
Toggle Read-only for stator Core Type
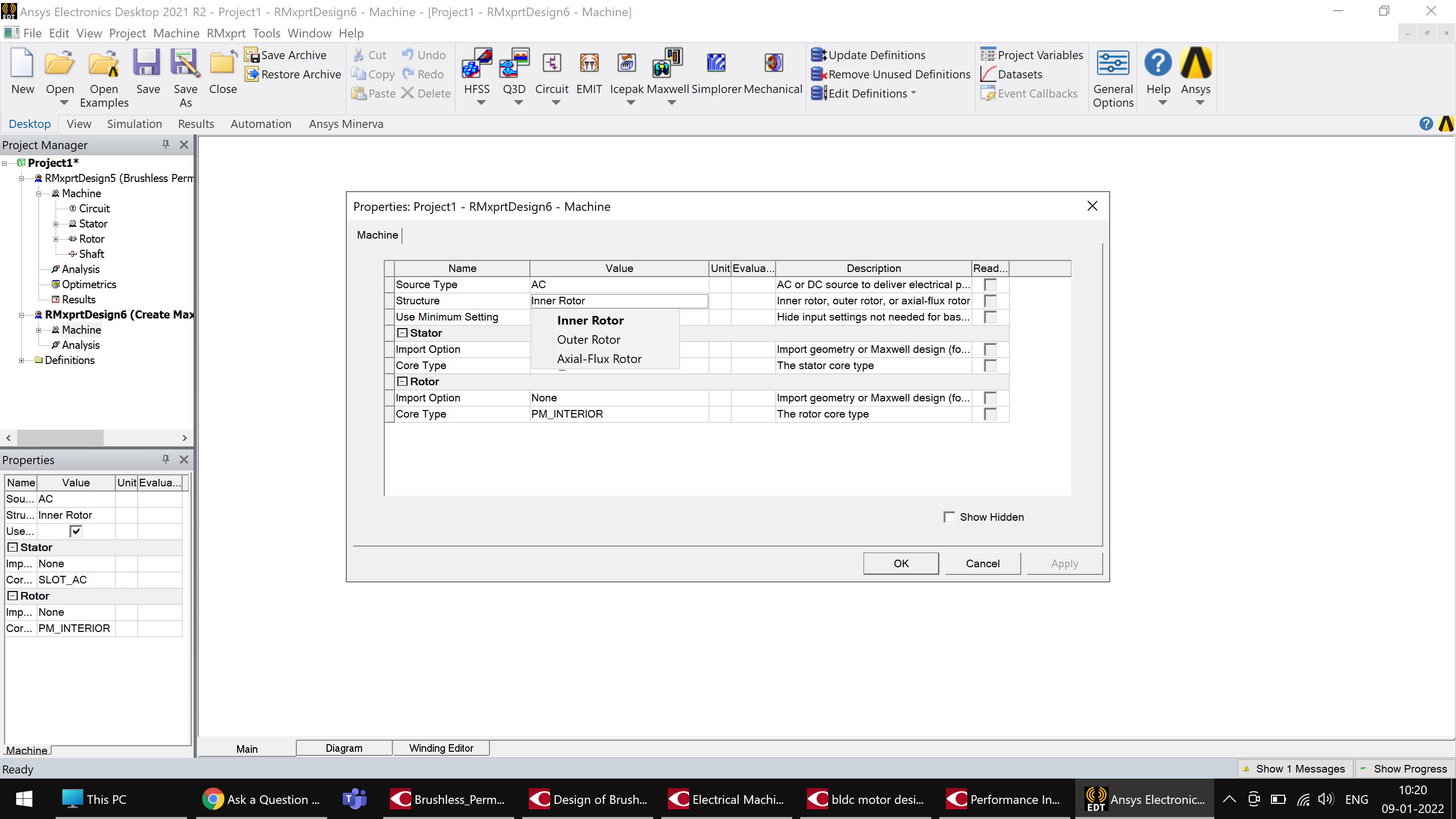tap(990, 366)
